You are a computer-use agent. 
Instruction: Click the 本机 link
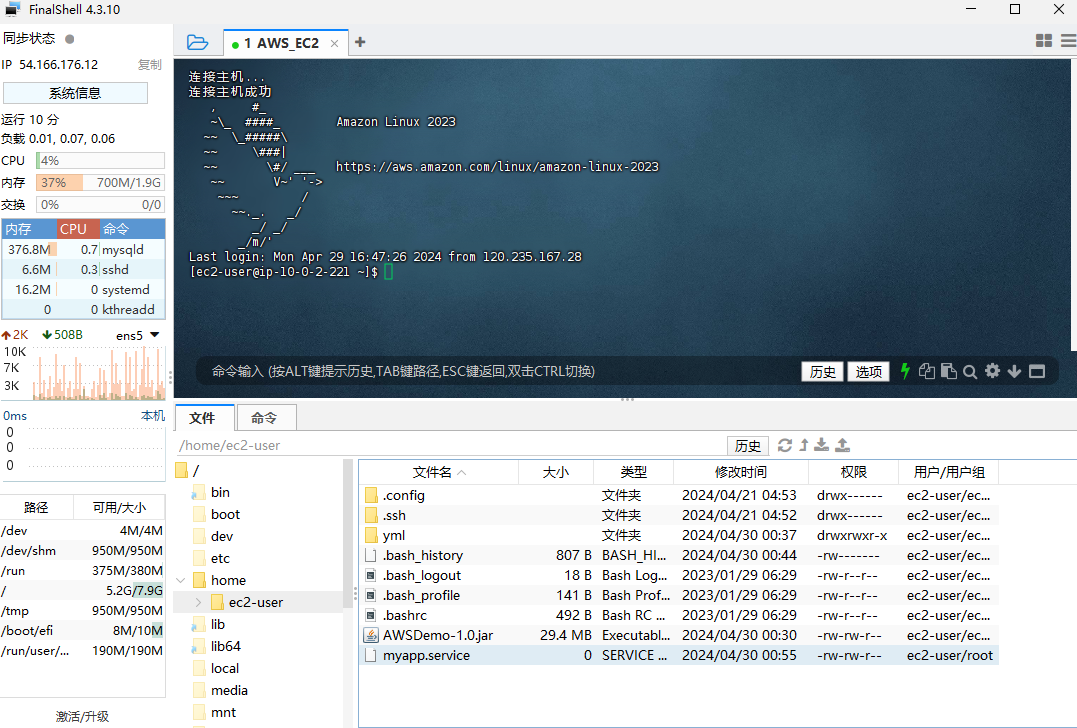[x=152, y=416]
